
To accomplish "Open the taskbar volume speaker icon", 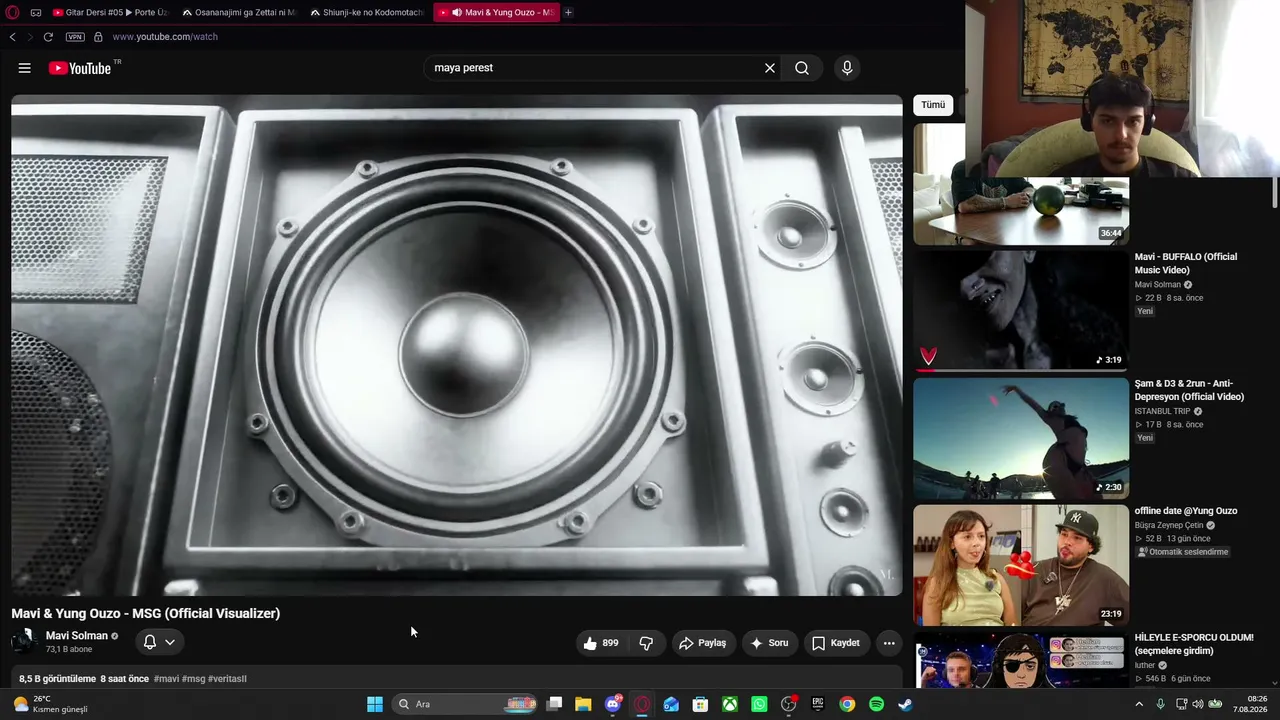I will pyautogui.click(x=1198, y=704).
